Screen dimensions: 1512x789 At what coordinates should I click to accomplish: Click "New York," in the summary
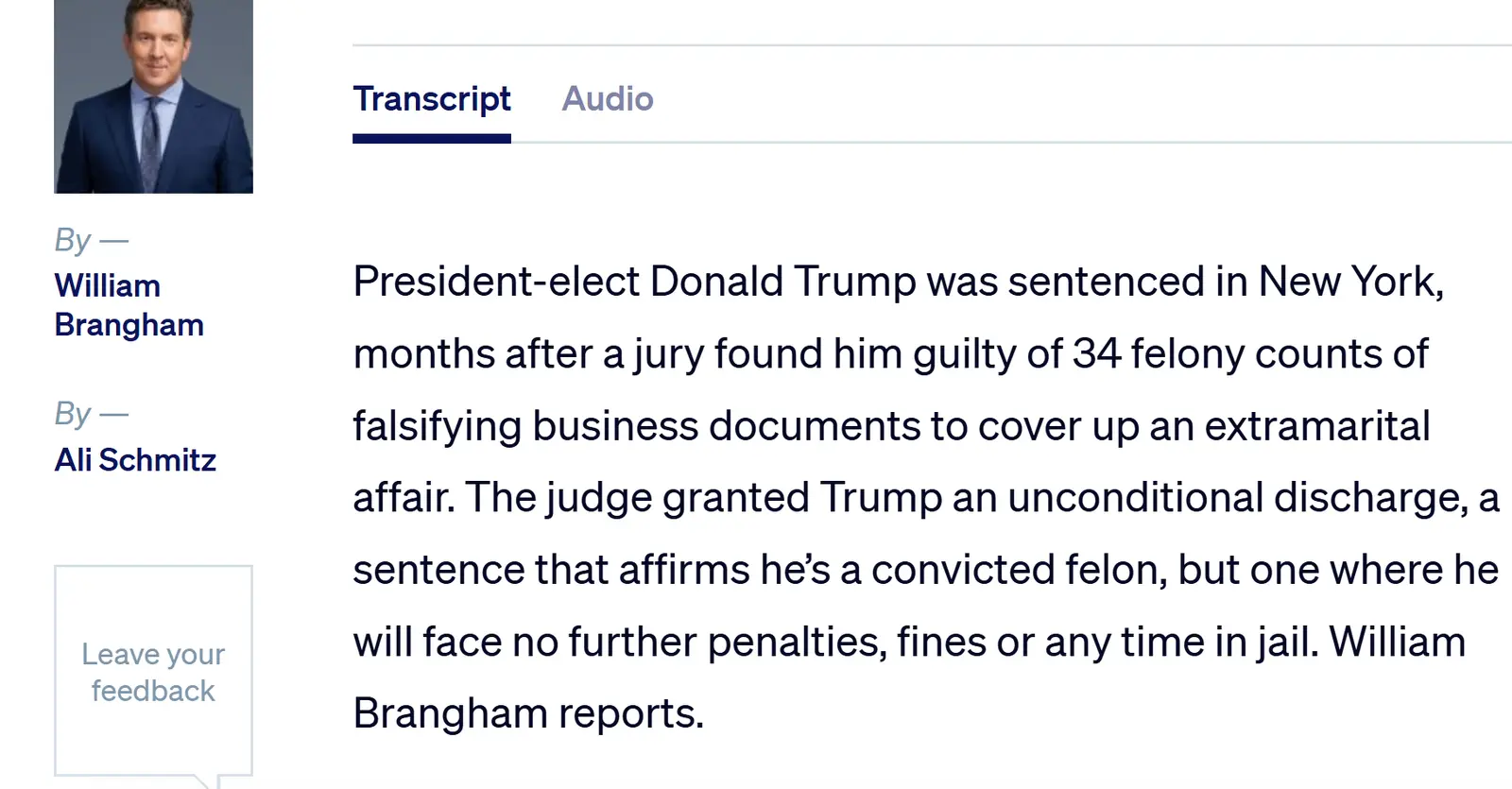coord(1350,282)
